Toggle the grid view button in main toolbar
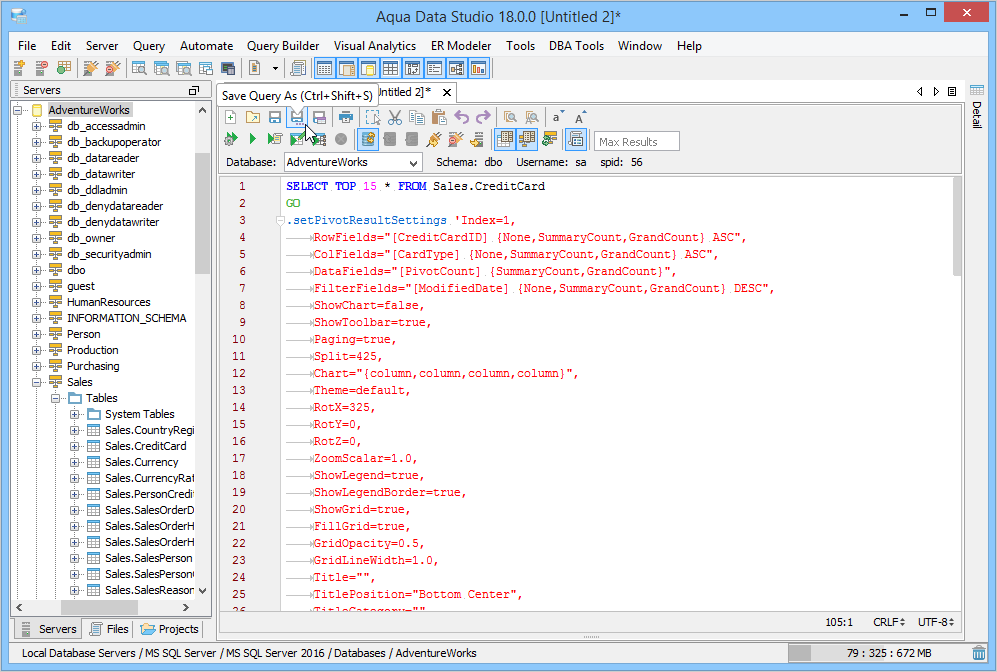This screenshot has height=672, width=997. (x=390, y=68)
